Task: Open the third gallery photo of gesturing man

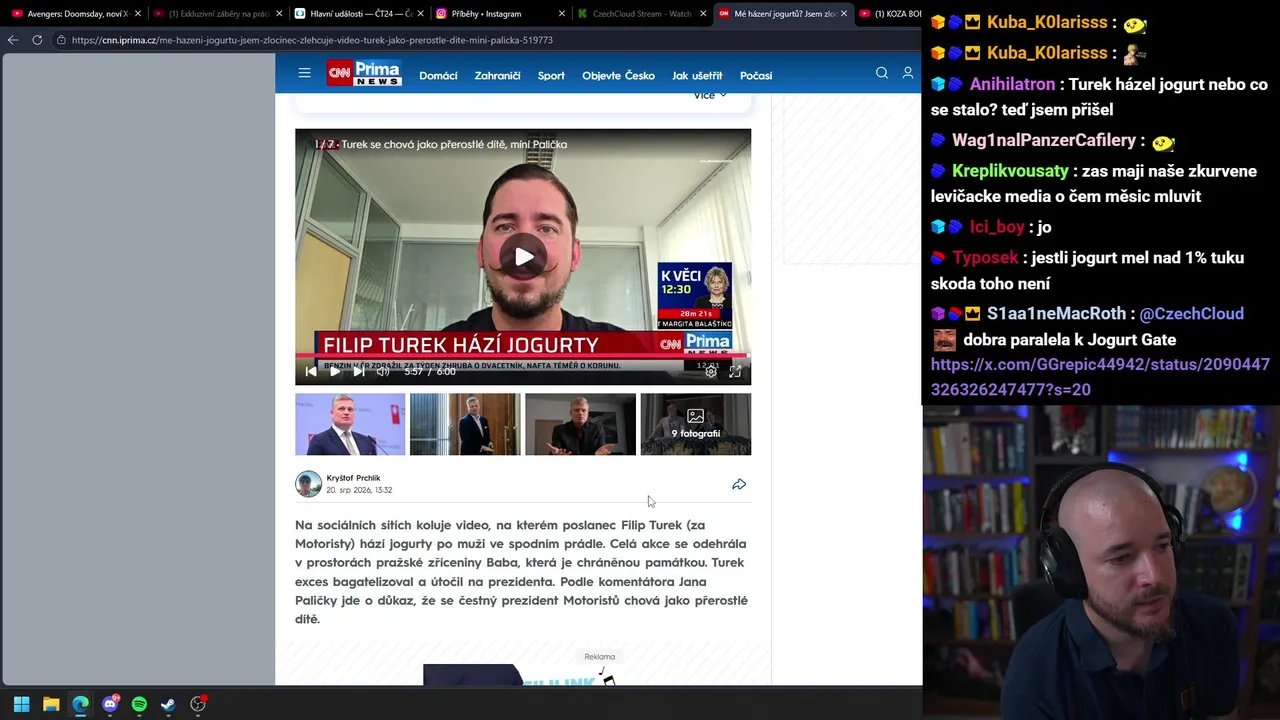Action: click(580, 424)
